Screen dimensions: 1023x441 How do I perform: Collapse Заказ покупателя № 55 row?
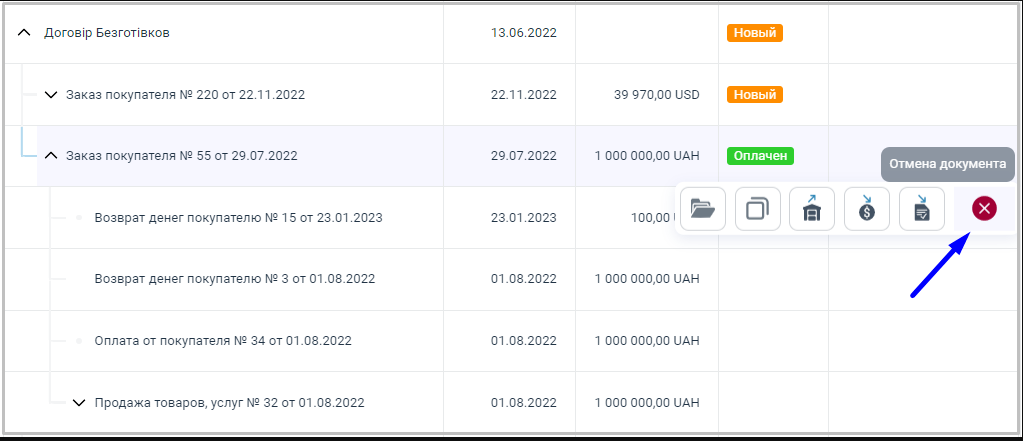pos(52,156)
